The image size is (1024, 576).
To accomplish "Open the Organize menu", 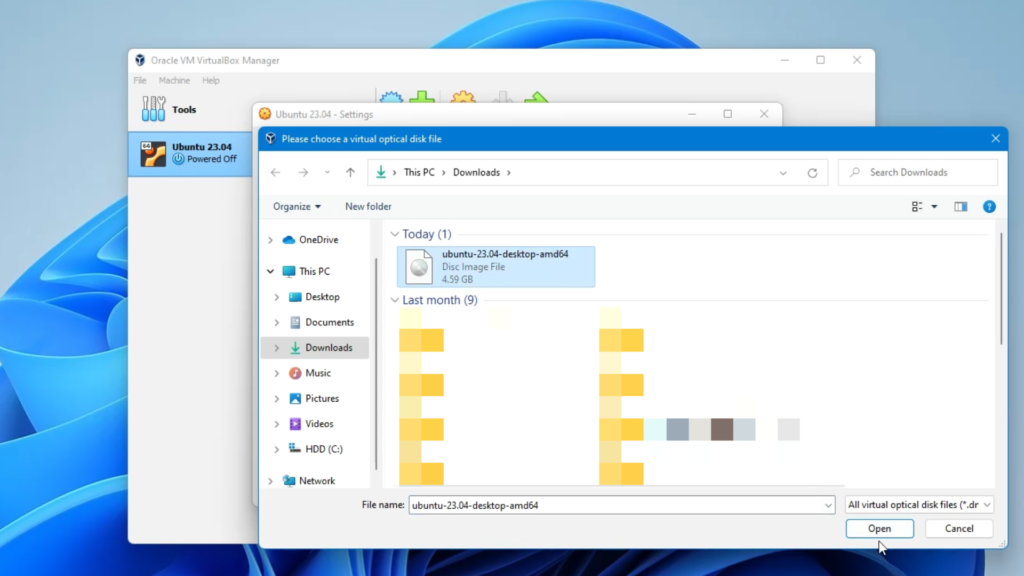I will [296, 206].
